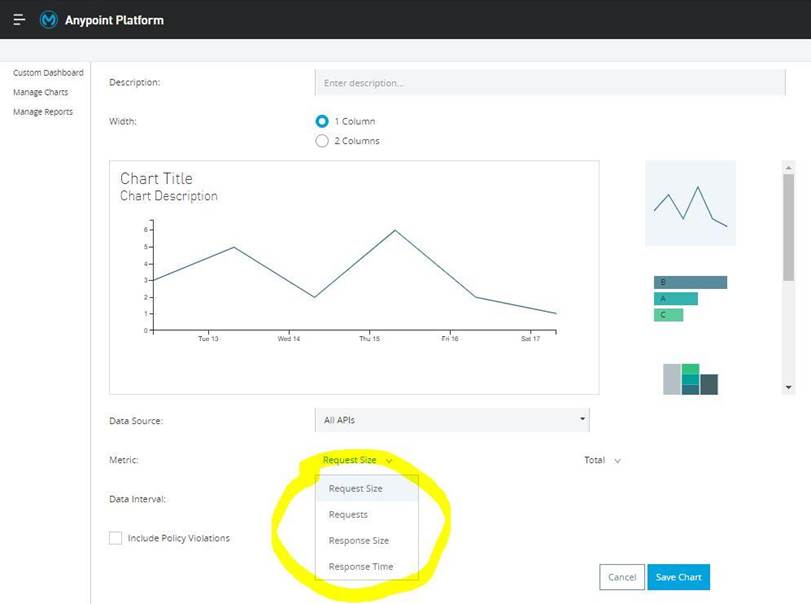Expand the All APIs data source dropdown

tap(452, 421)
